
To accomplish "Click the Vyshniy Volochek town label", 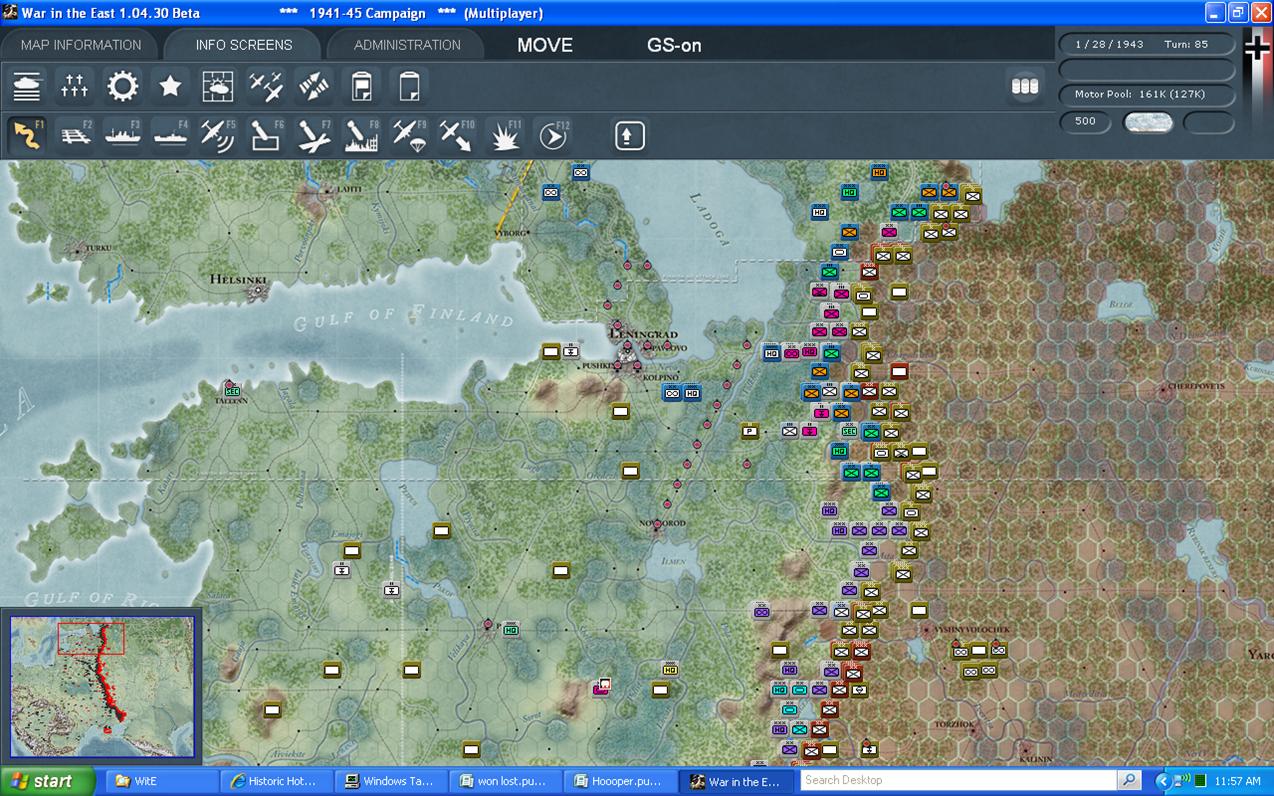I will pos(971,629).
